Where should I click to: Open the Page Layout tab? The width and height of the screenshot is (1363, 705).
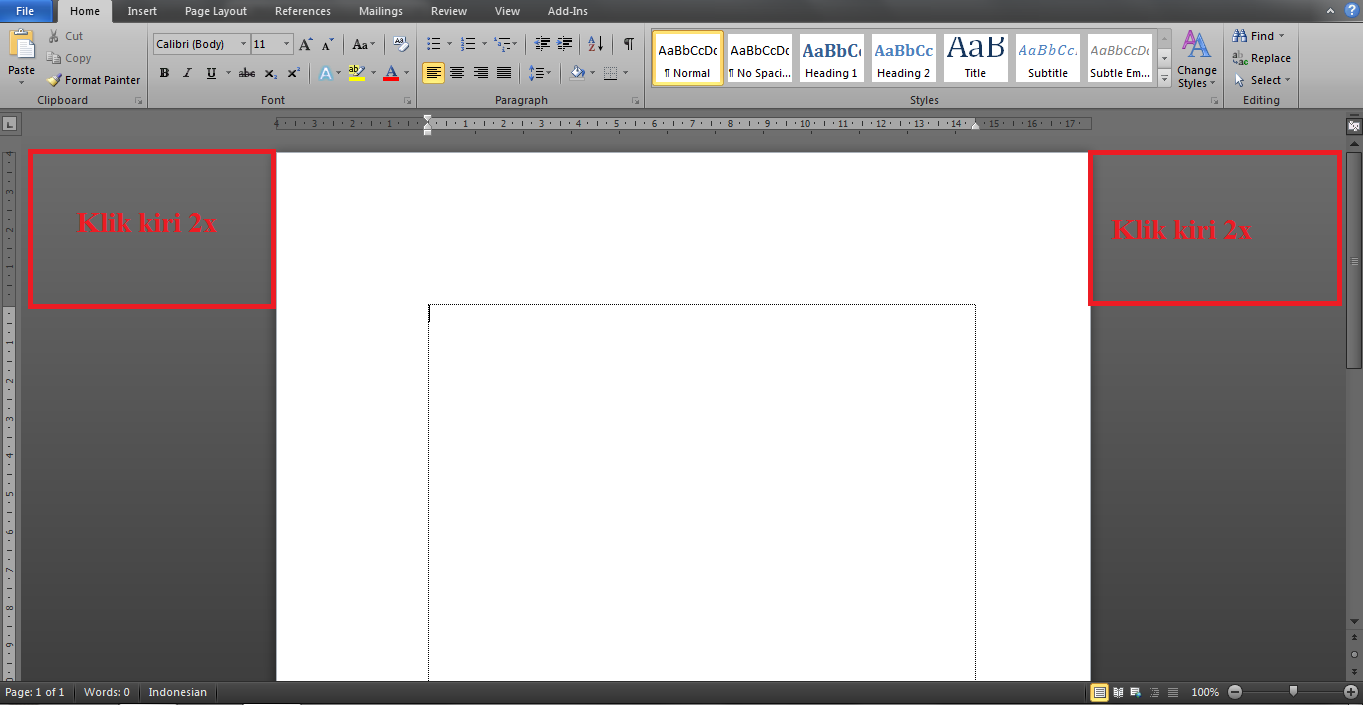point(215,11)
